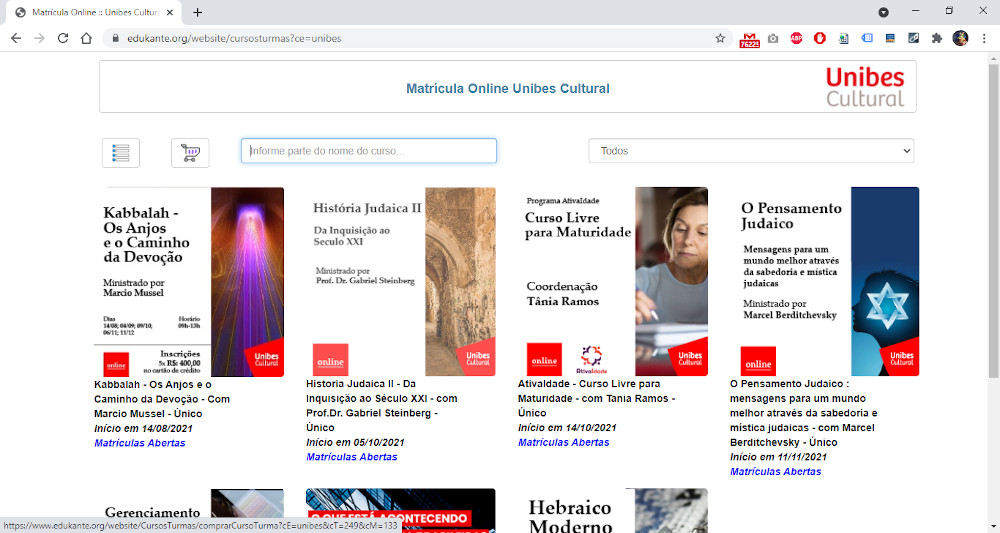
Task: Focus the course name search field
Action: (x=369, y=151)
